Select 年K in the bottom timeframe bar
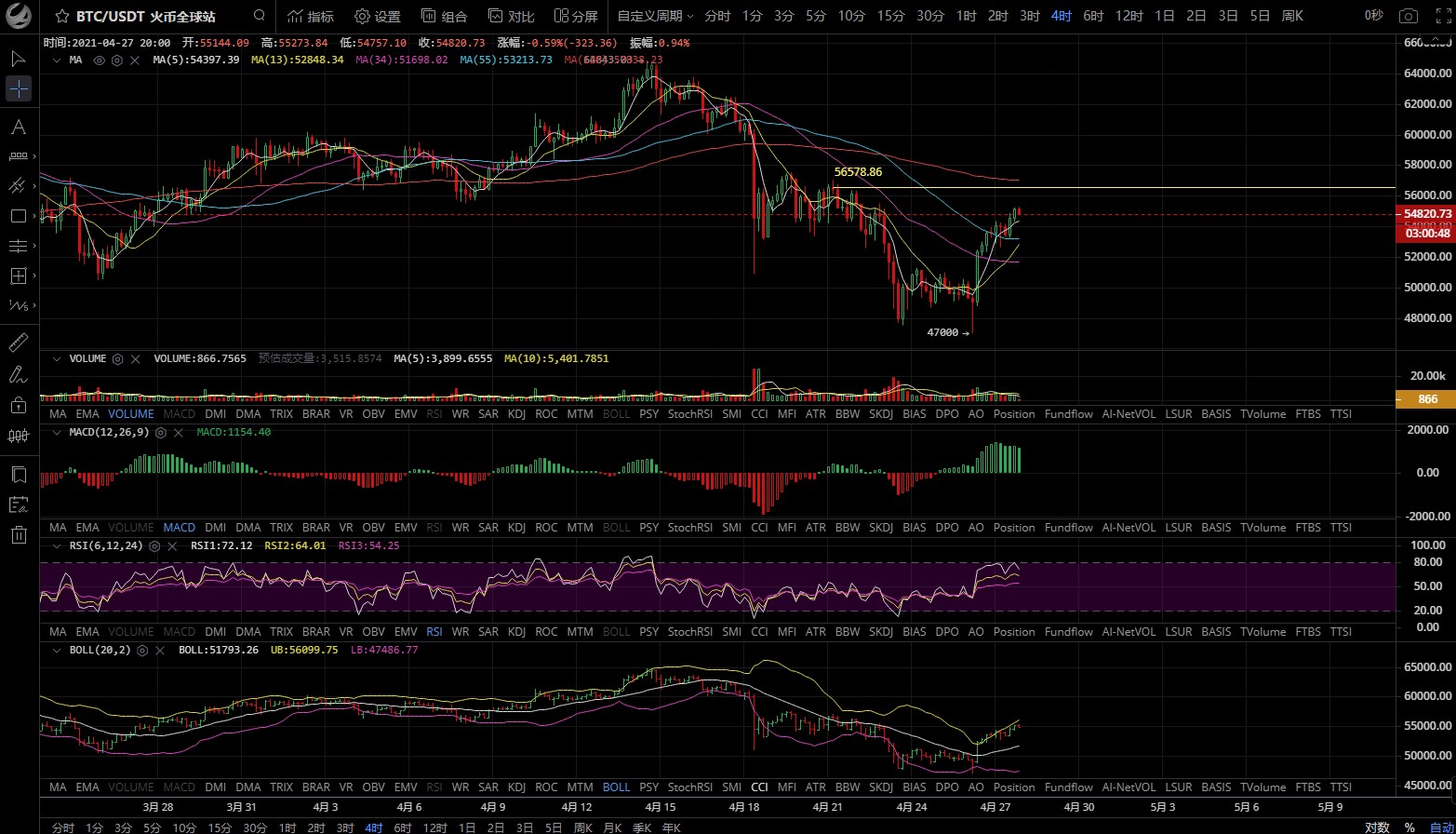The height and width of the screenshot is (834, 1456). (670, 827)
